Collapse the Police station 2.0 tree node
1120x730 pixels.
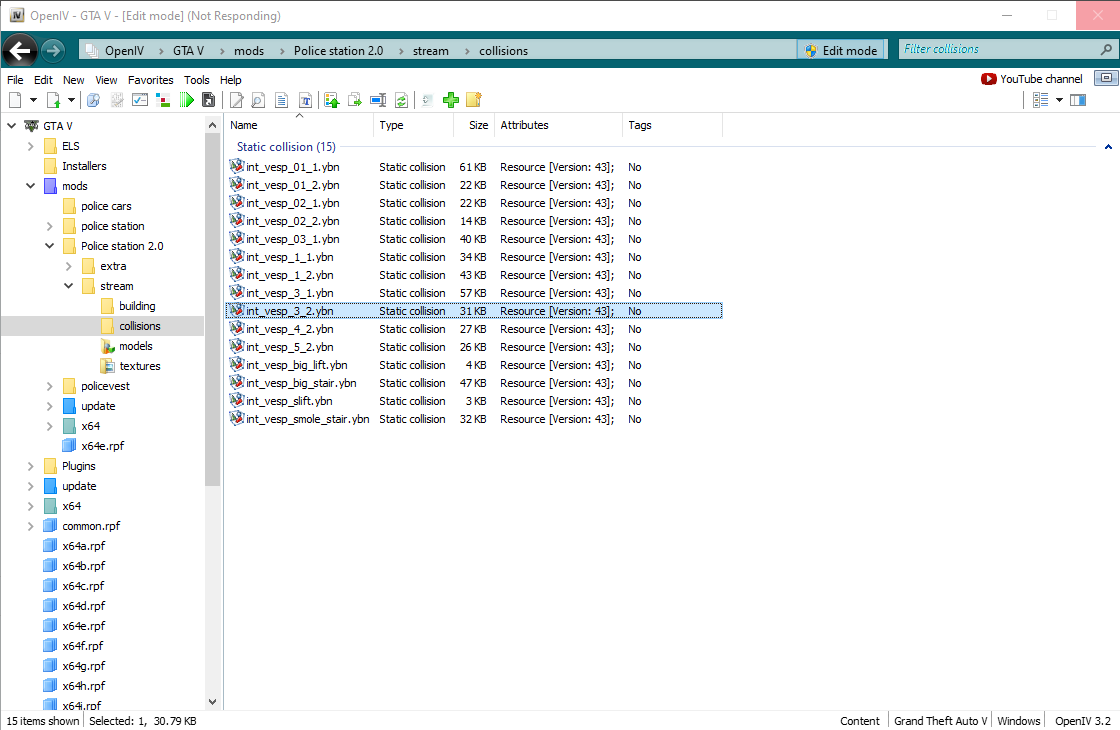tap(50, 246)
